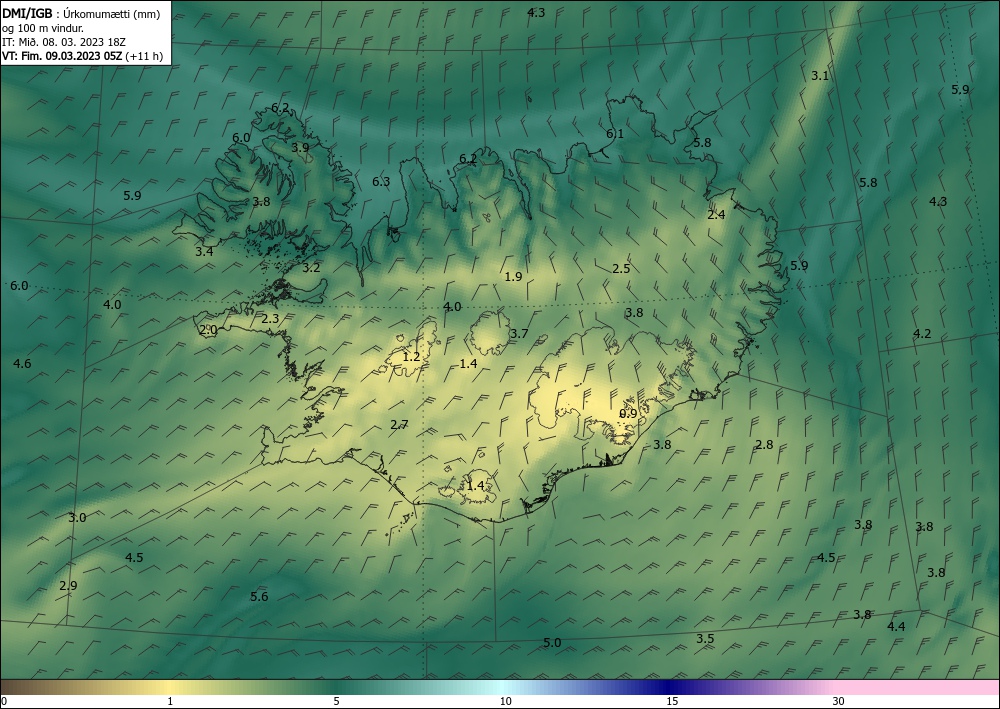Click the map value 4.2
Image resolution: width=1000 pixels, height=709 pixels.
tap(922, 333)
